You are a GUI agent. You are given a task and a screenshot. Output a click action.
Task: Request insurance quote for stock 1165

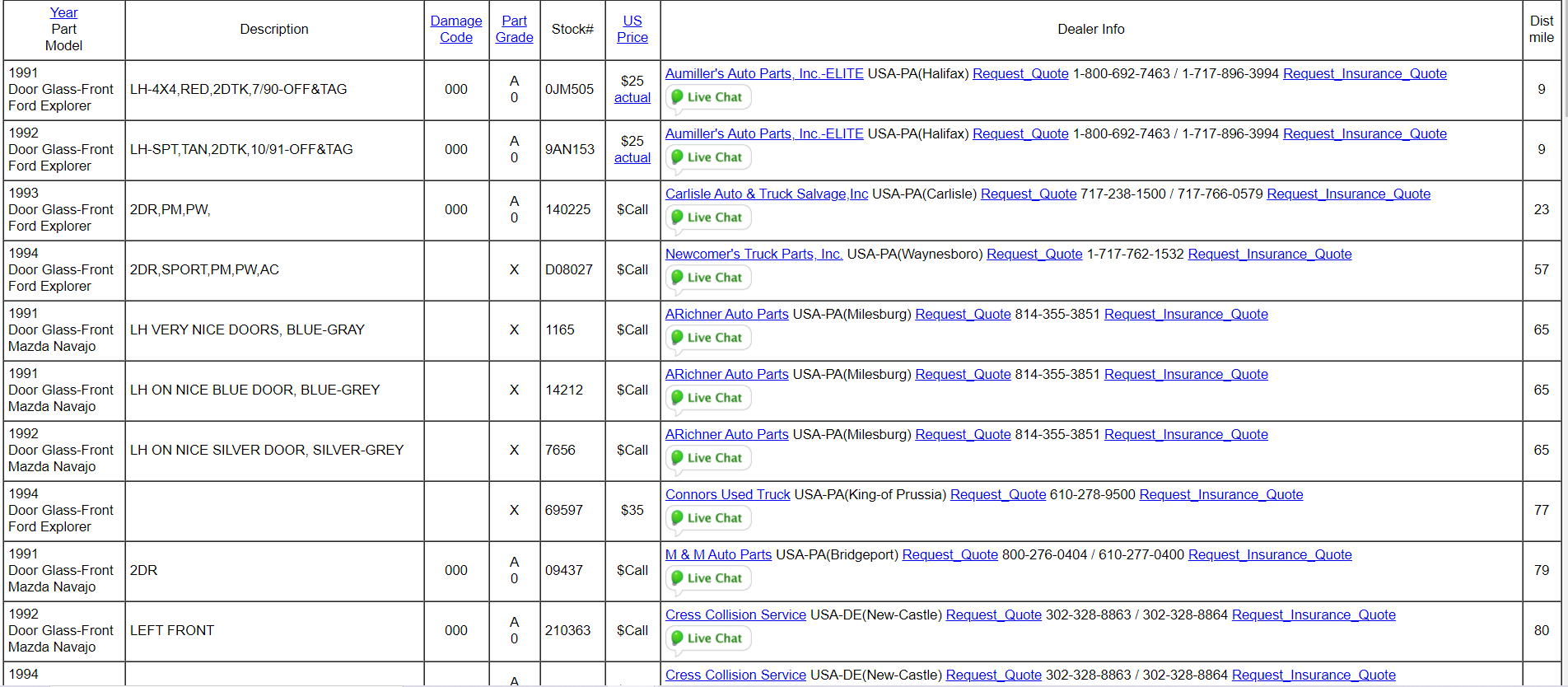click(x=1186, y=314)
